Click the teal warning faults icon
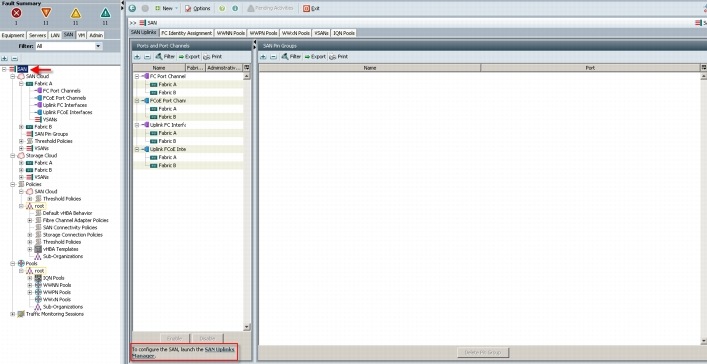Viewport: 707px width, 364px height. pos(105,13)
